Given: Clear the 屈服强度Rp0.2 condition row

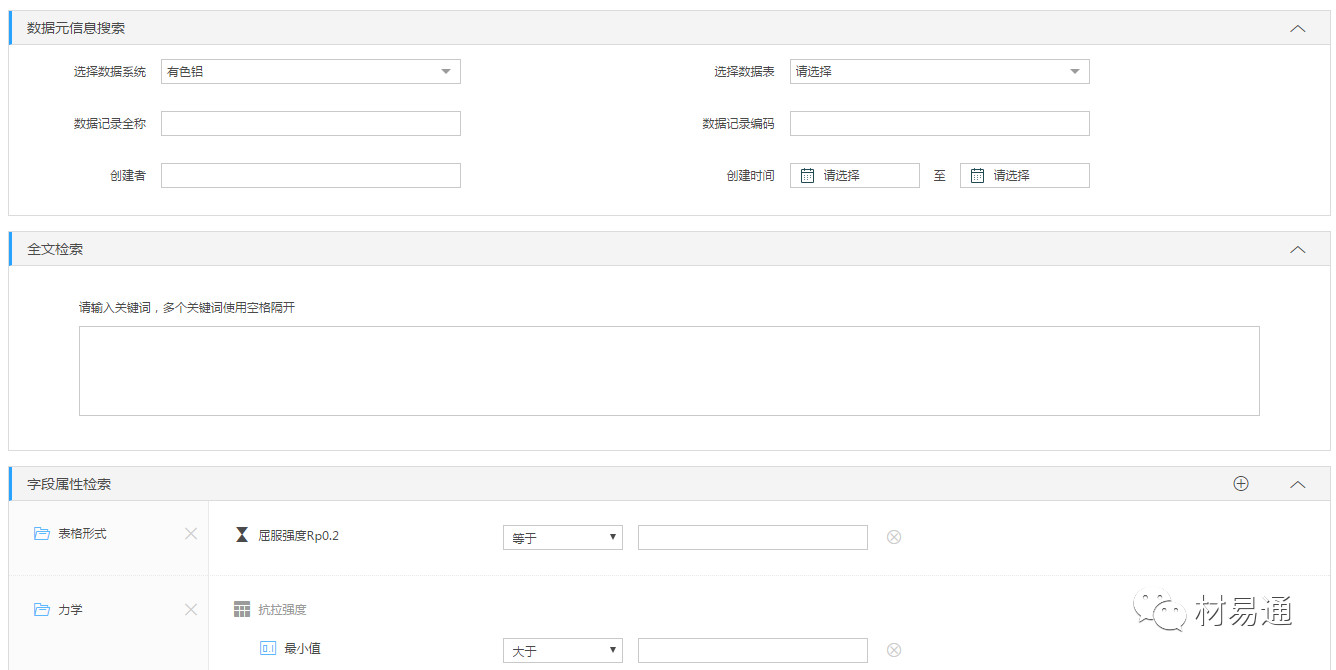Looking at the screenshot, I should 894,537.
